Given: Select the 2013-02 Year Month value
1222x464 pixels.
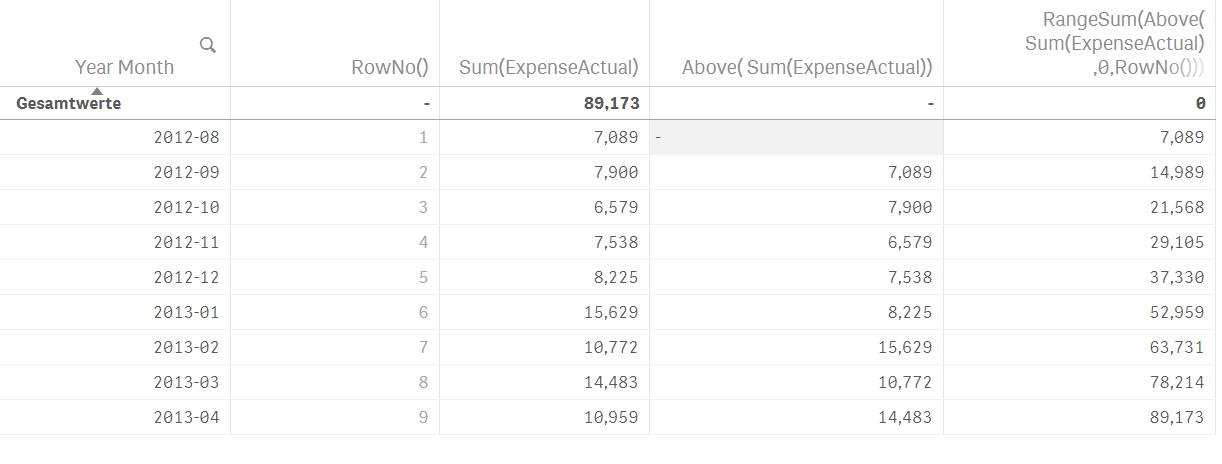Looking at the screenshot, I should [186, 347].
